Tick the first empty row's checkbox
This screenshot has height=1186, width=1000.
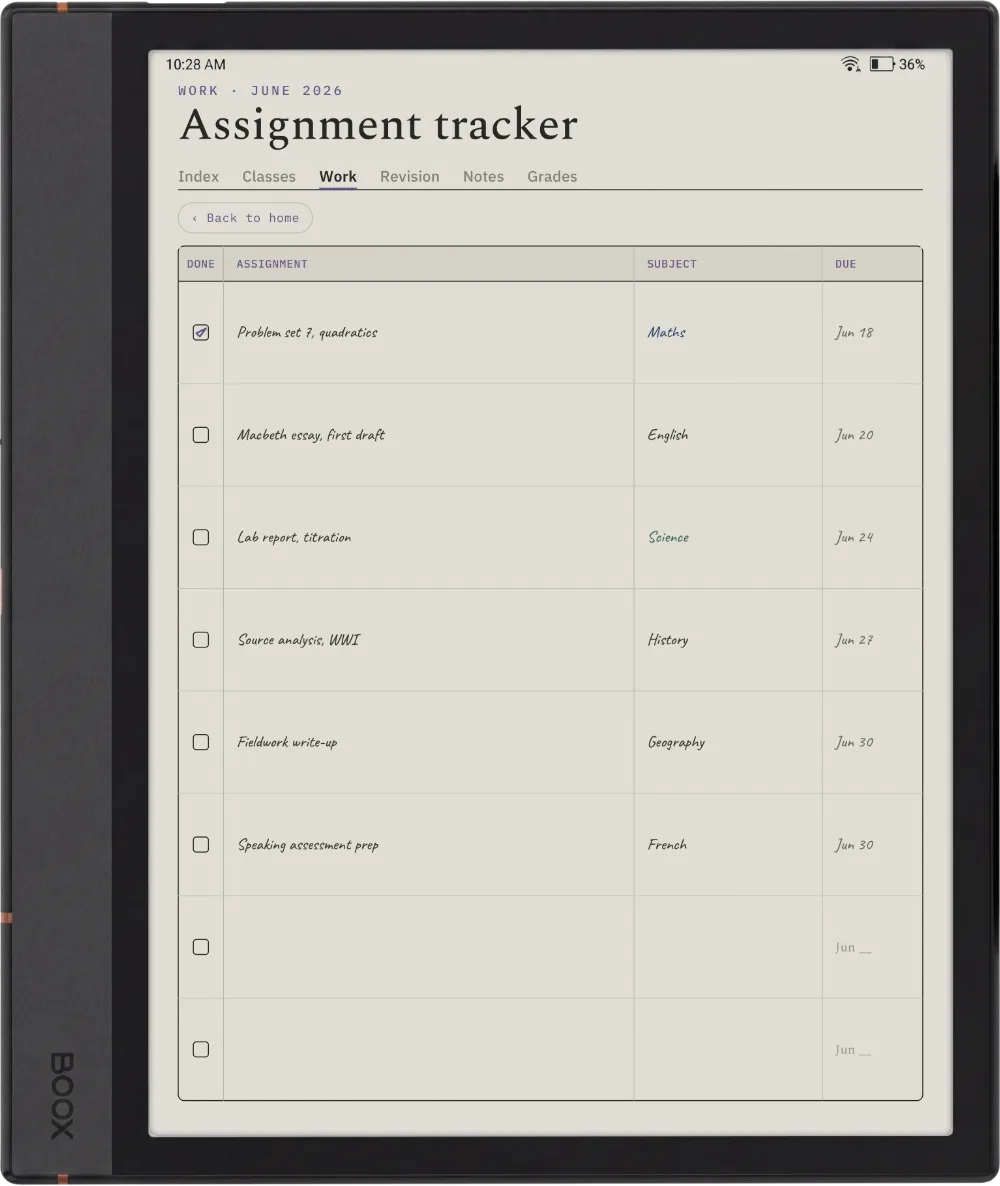coord(200,947)
